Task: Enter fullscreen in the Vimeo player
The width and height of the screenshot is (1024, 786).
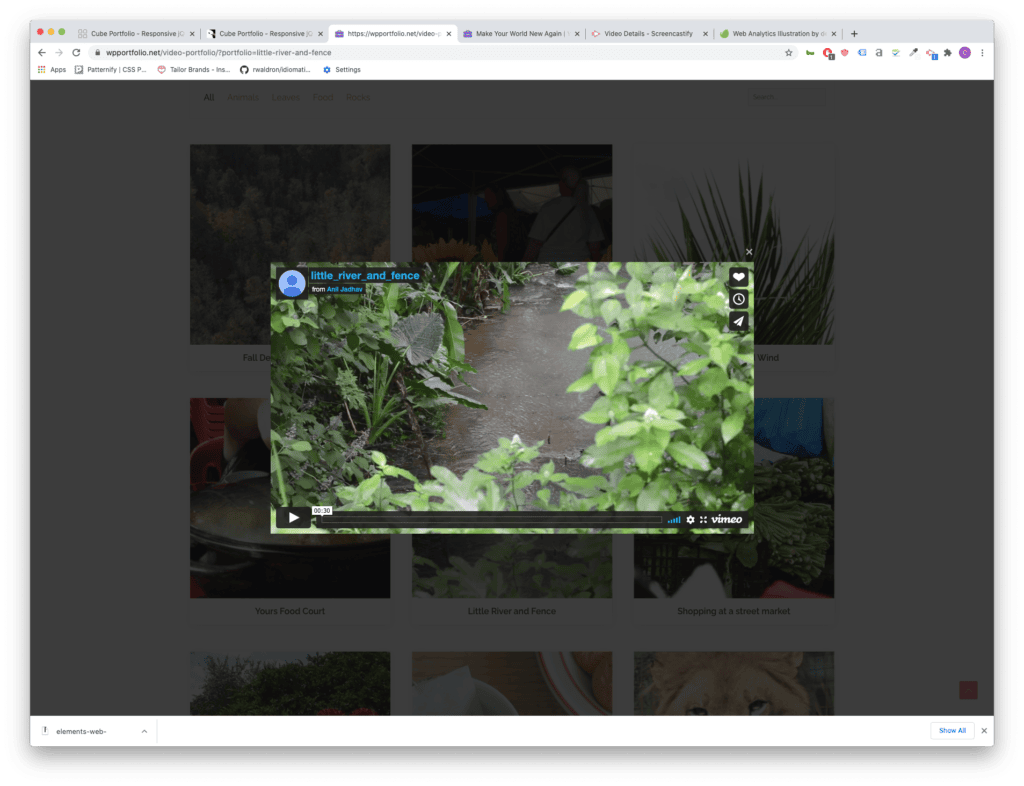Action: 703,520
